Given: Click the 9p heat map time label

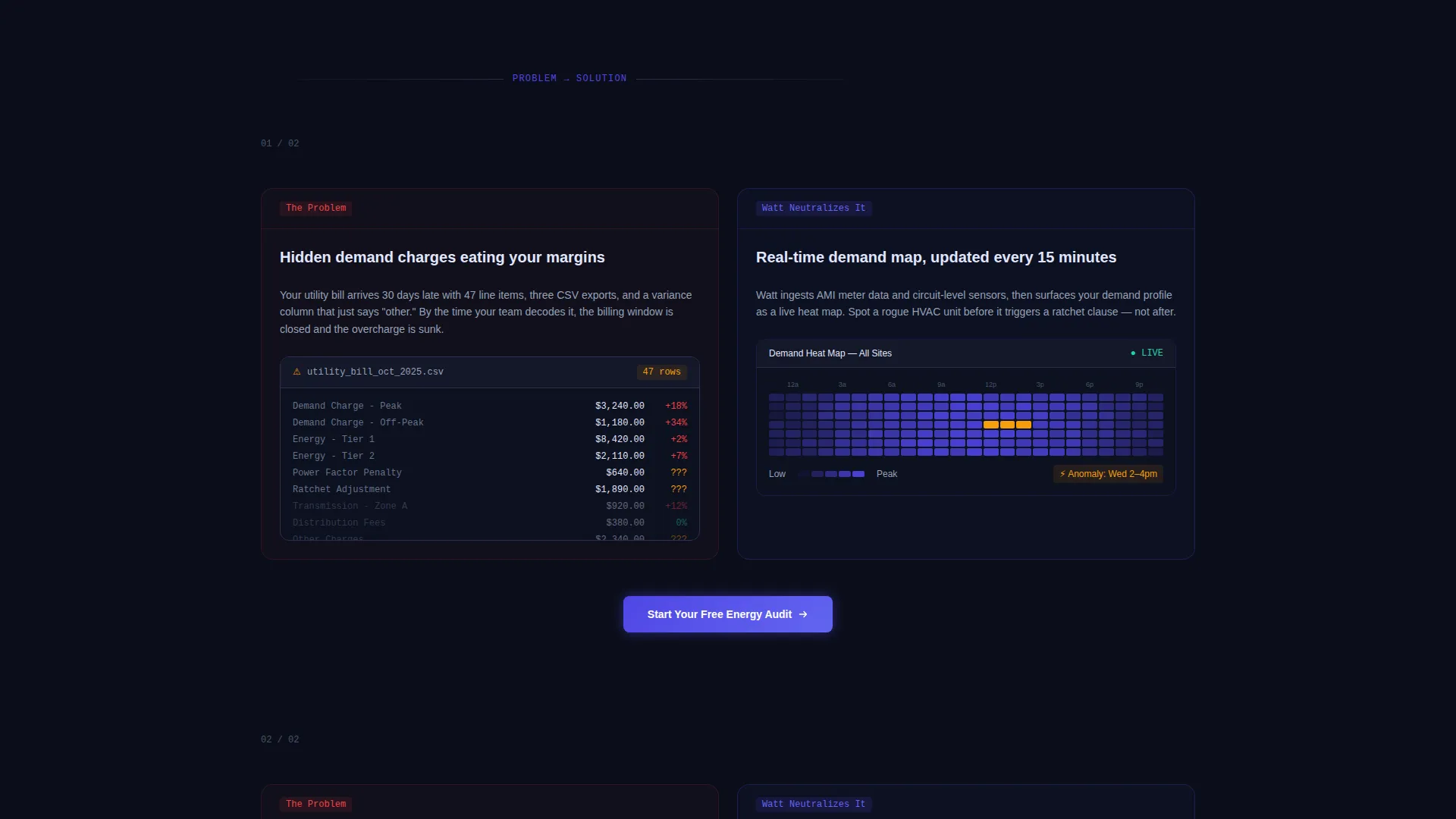Looking at the screenshot, I should (x=1139, y=385).
